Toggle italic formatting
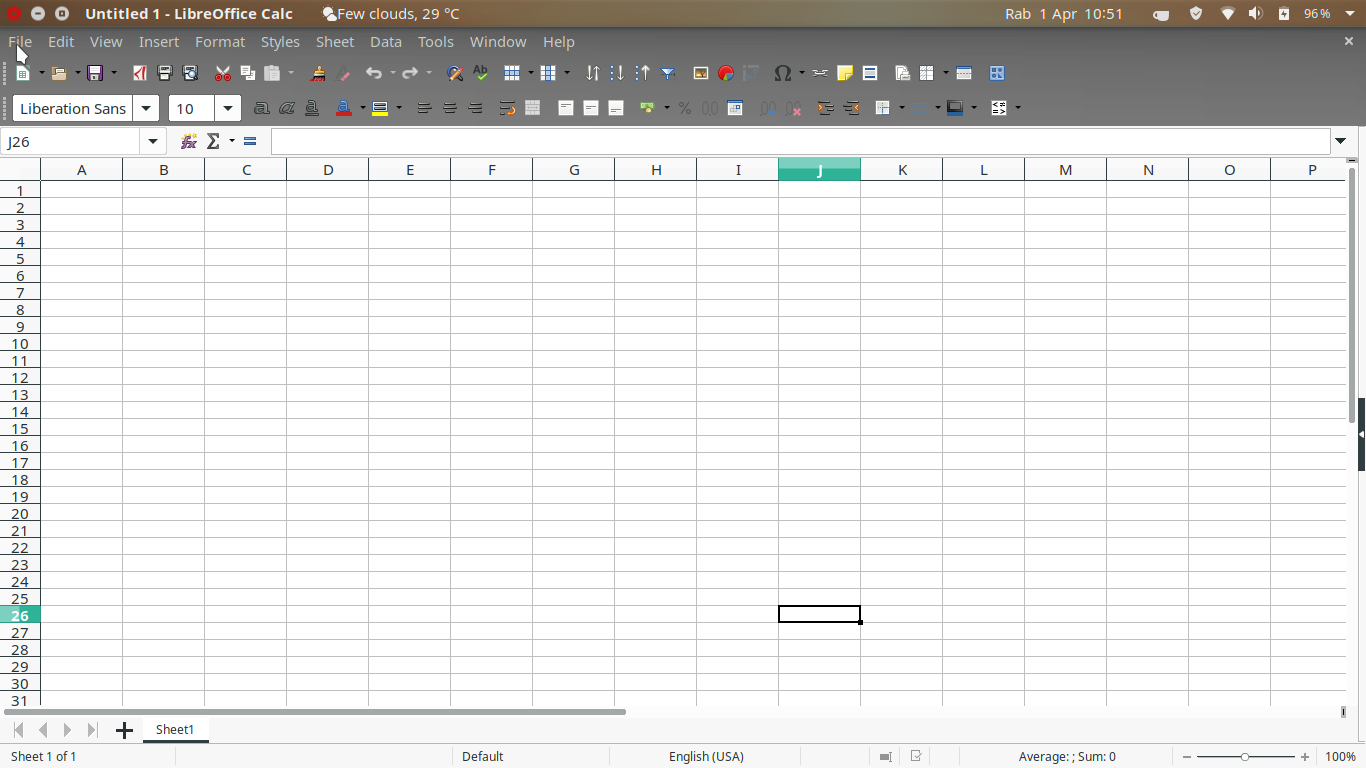The width and height of the screenshot is (1366, 768). coord(287,108)
